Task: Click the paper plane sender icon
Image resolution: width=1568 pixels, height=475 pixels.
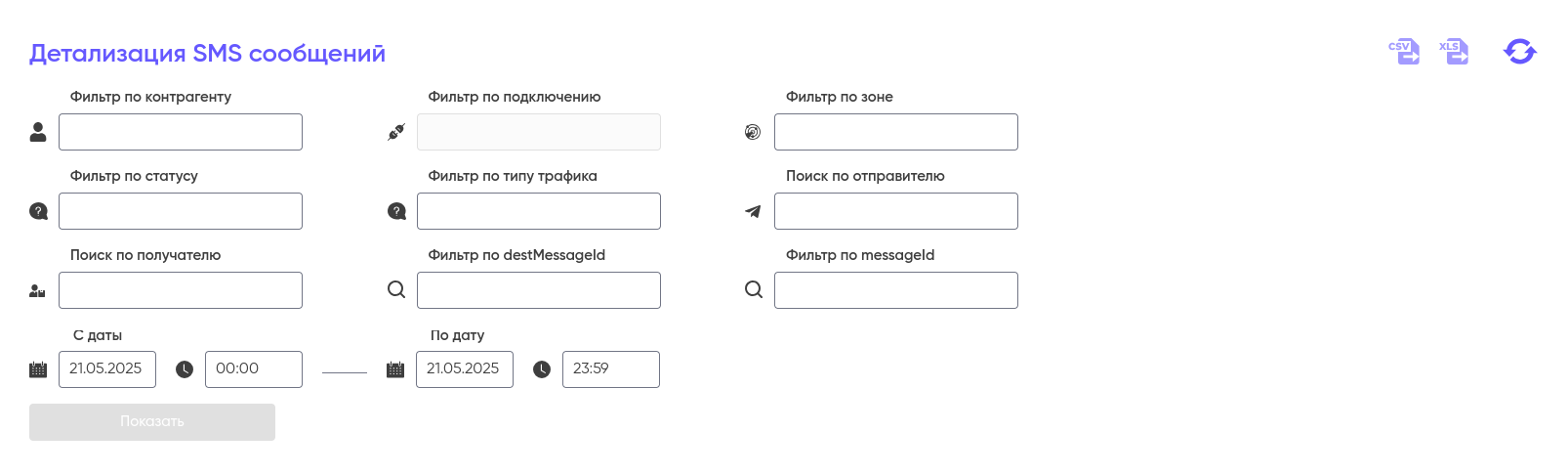Action: coord(753,211)
